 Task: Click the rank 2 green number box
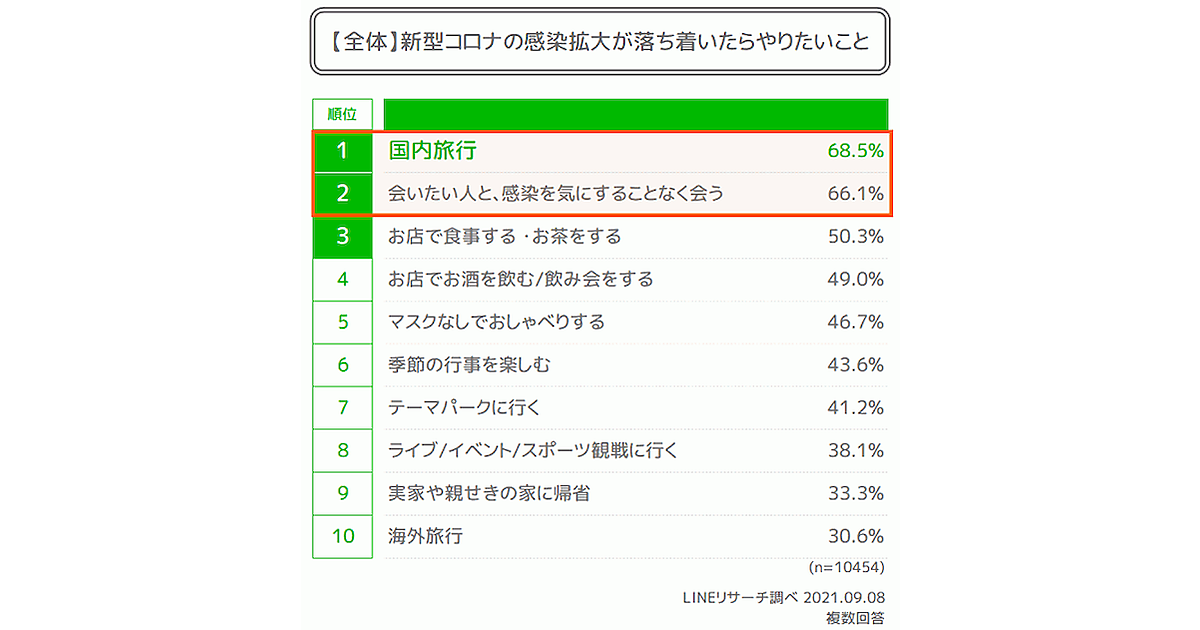(342, 194)
